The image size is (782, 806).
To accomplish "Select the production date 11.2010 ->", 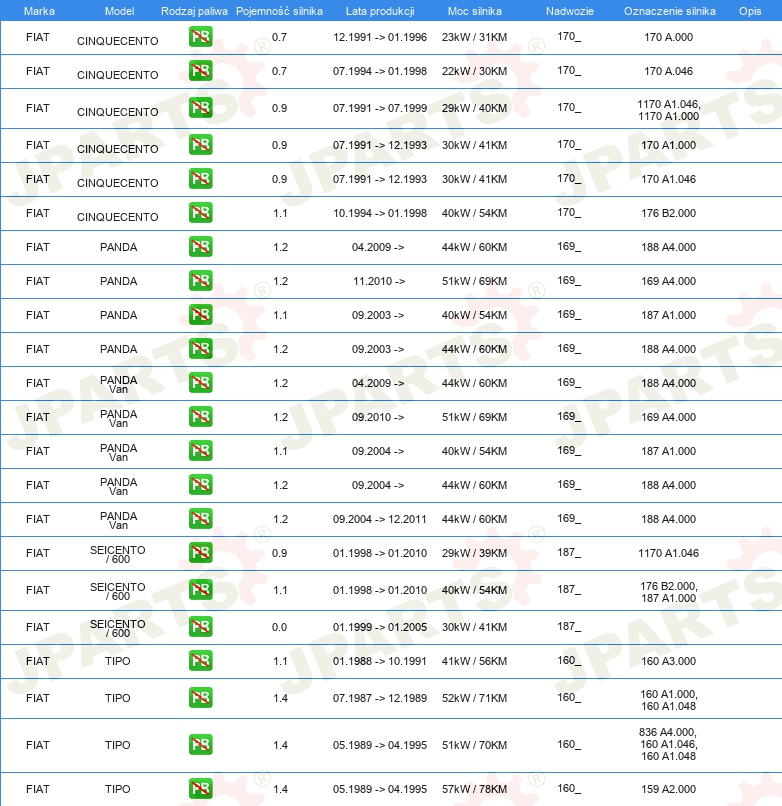I will (379, 281).
